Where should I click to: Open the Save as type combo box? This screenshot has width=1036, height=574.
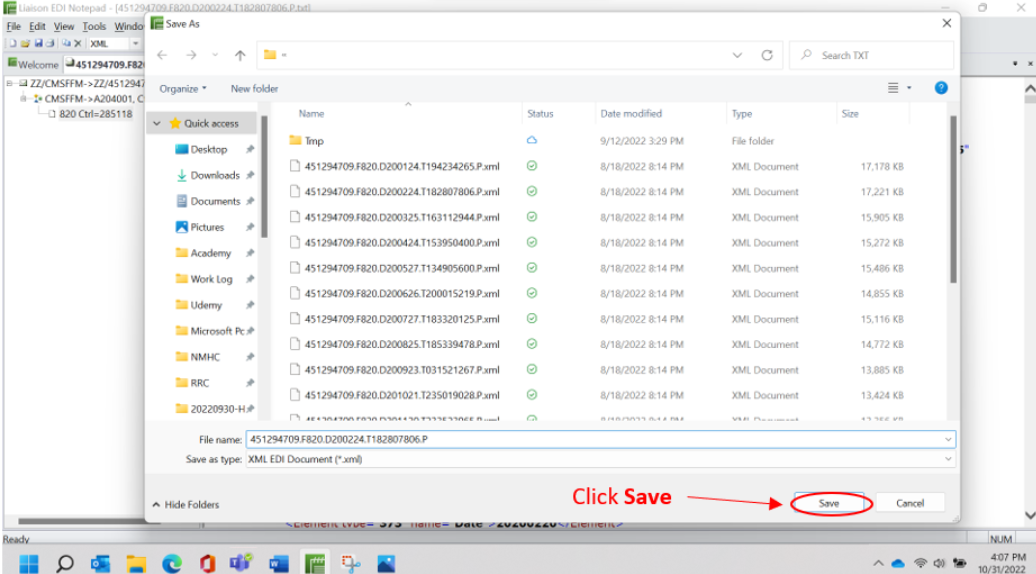pyautogui.click(x=601, y=459)
